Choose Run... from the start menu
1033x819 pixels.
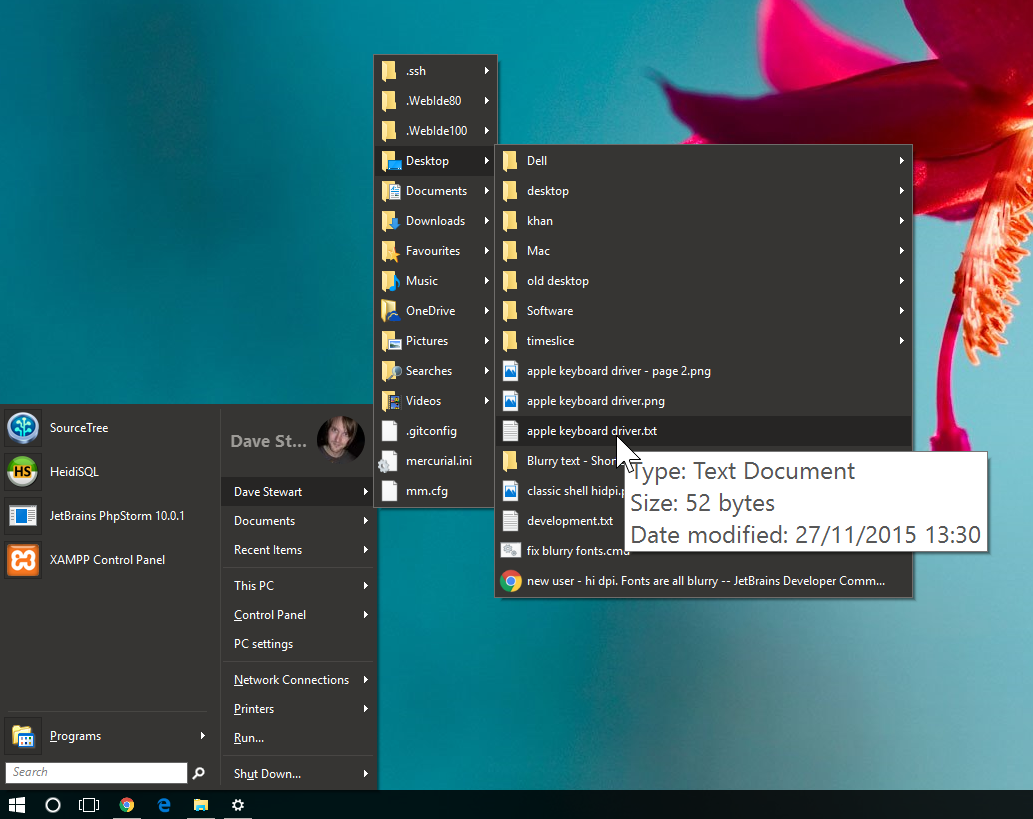point(249,738)
